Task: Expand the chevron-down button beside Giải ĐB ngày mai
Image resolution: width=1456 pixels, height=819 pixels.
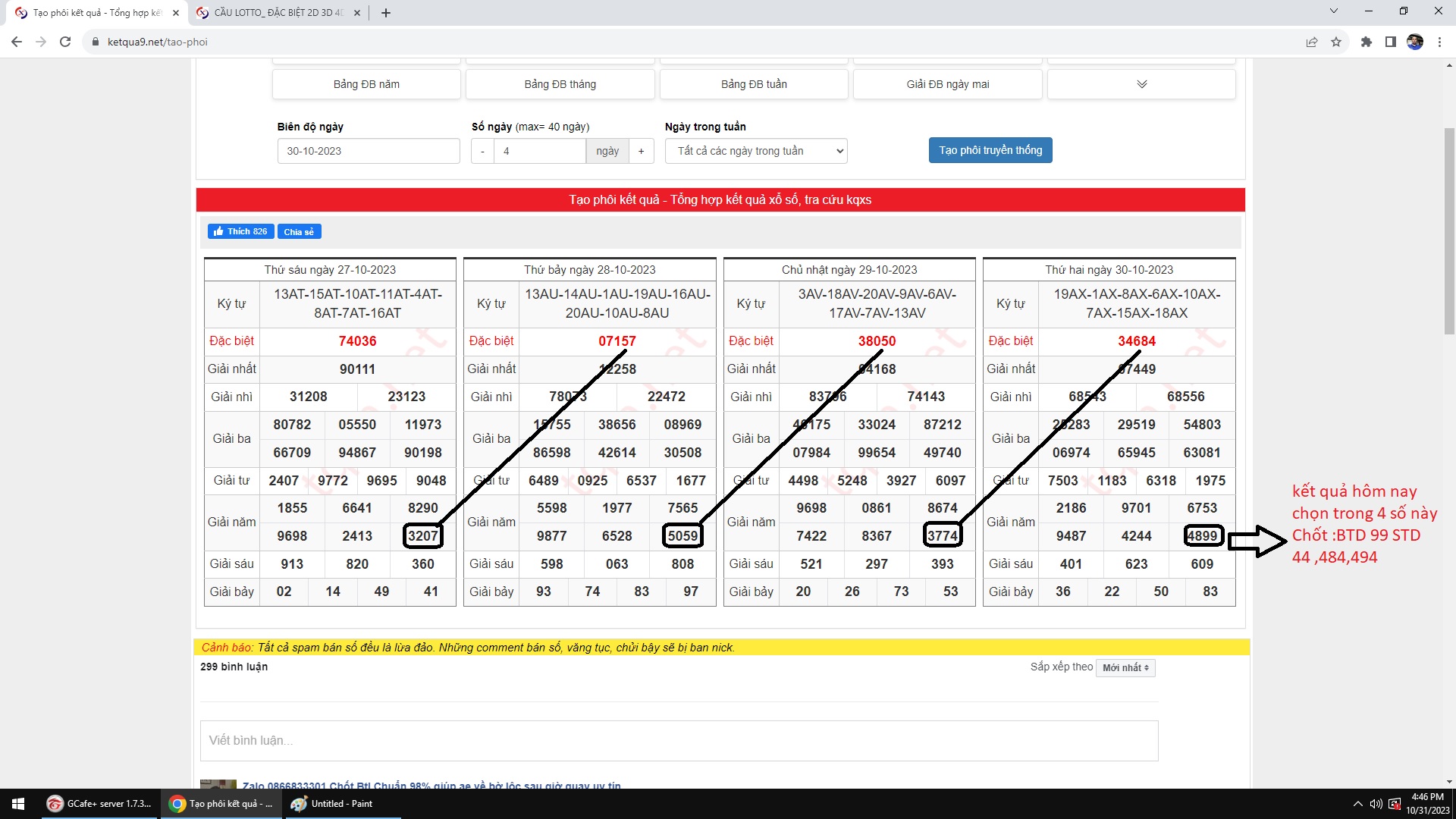Action: 1141,84
